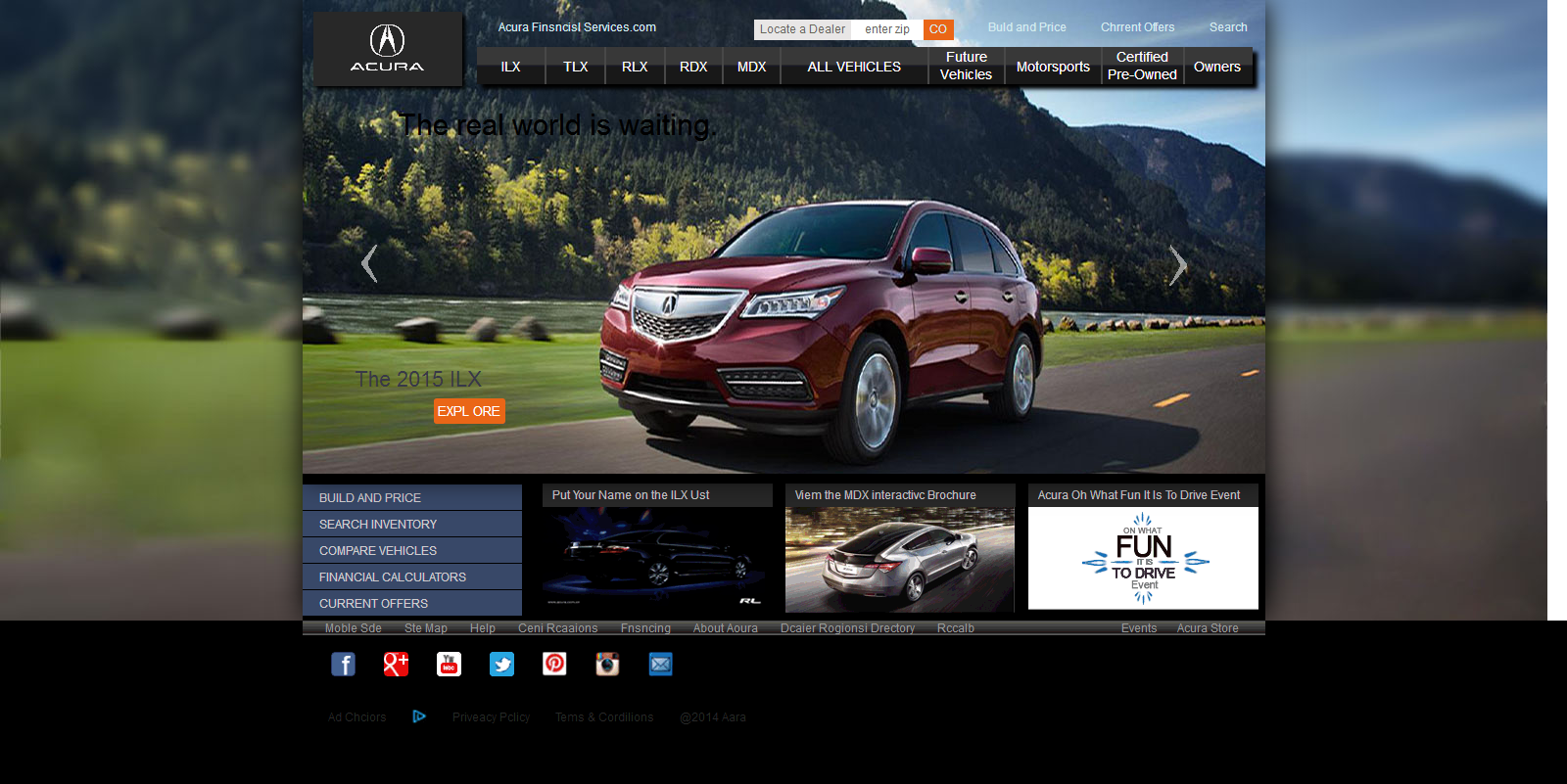Click the blue AdChoices triangle icon
This screenshot has width=1567, height=784.
click(419, 716)
